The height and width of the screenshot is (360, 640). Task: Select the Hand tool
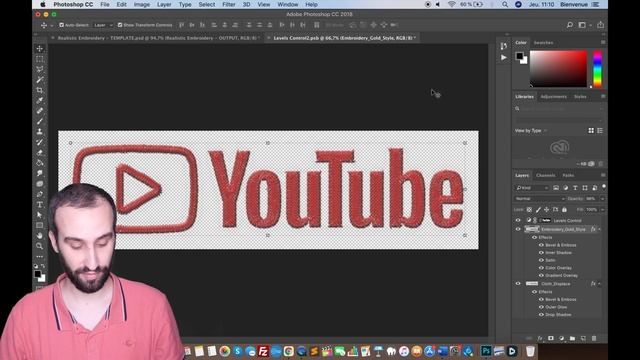[x=40, y=236]
